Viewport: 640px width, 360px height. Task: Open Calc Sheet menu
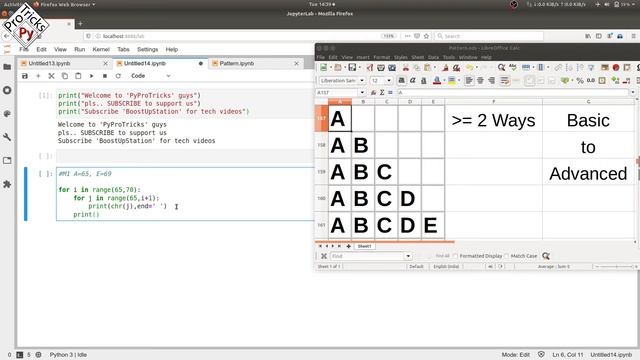418,57
